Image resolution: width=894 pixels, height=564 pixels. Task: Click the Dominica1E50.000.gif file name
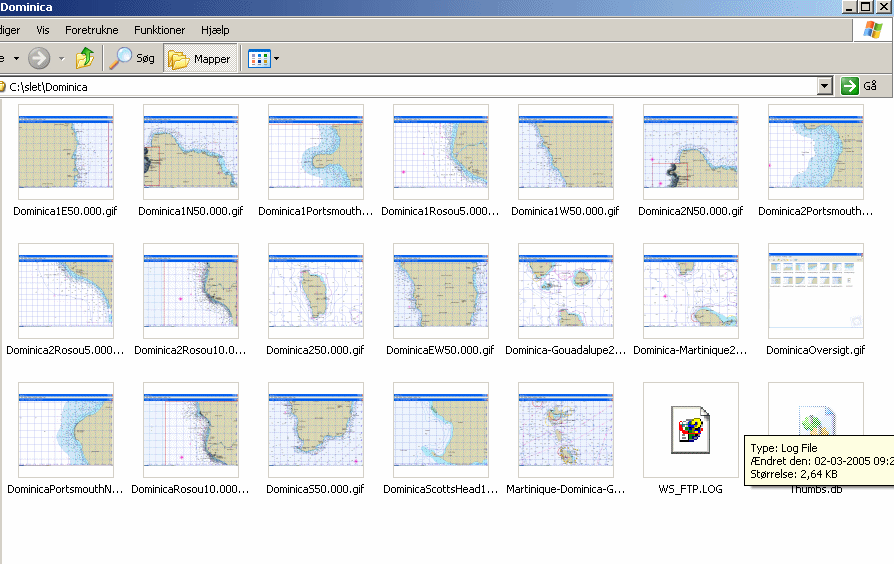click(65, 211)
